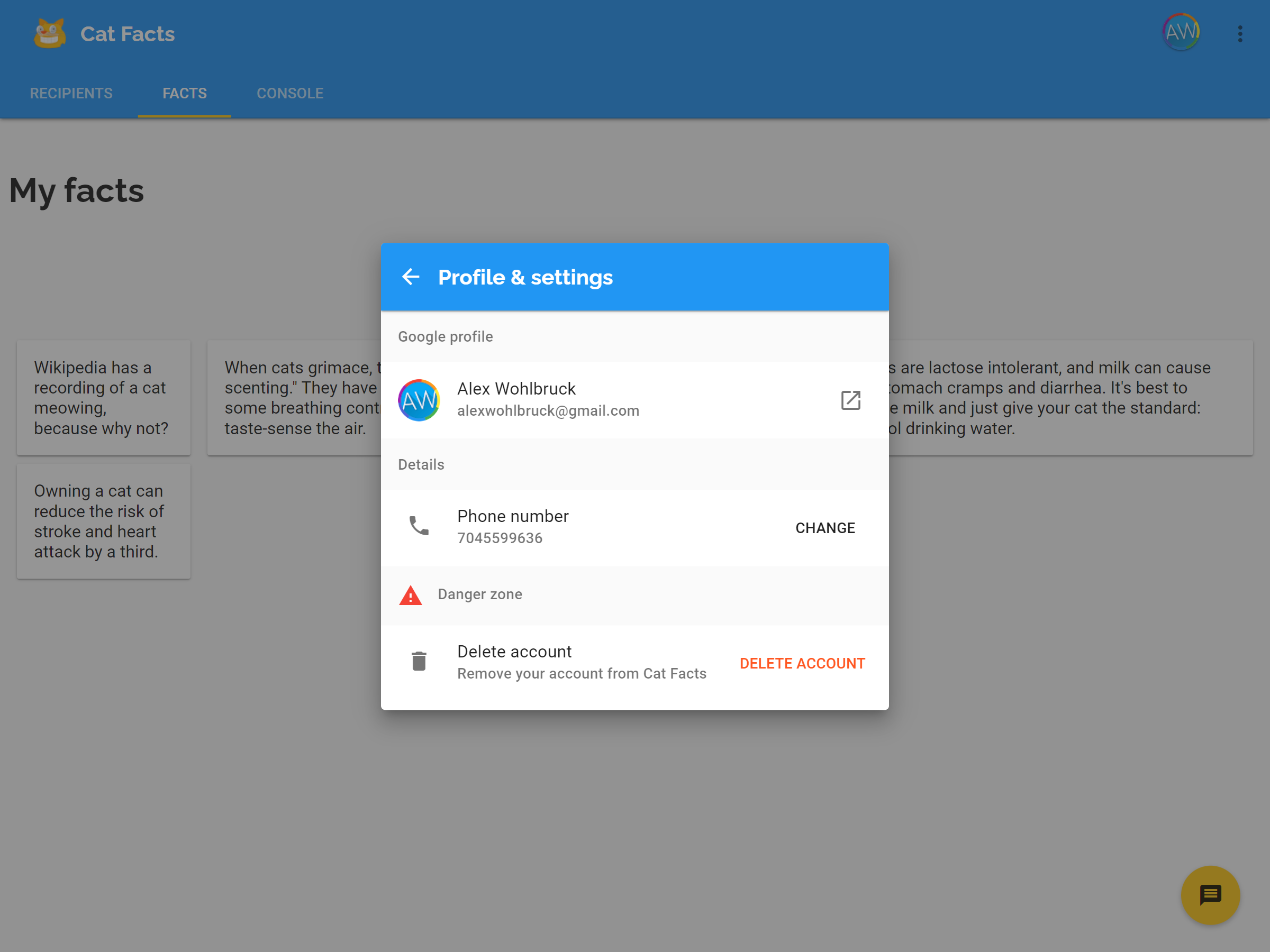This screenshot has height=952, width=1270.
Task: Click the AW avatar inside the dialog
Action: 419,400
